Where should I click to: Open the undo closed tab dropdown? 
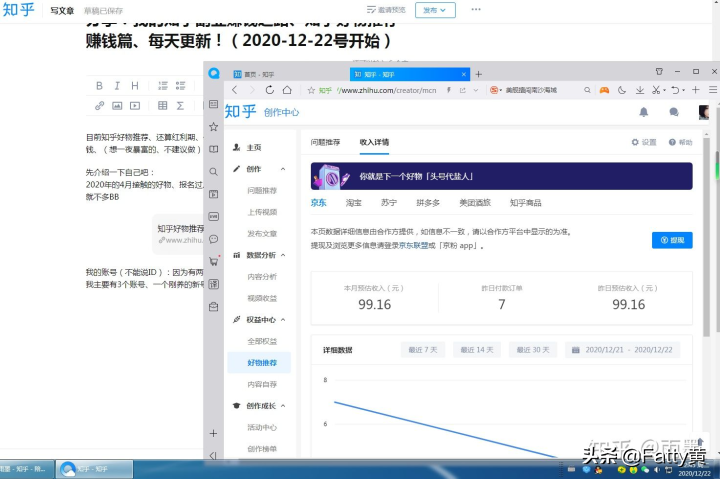(683, 90)
